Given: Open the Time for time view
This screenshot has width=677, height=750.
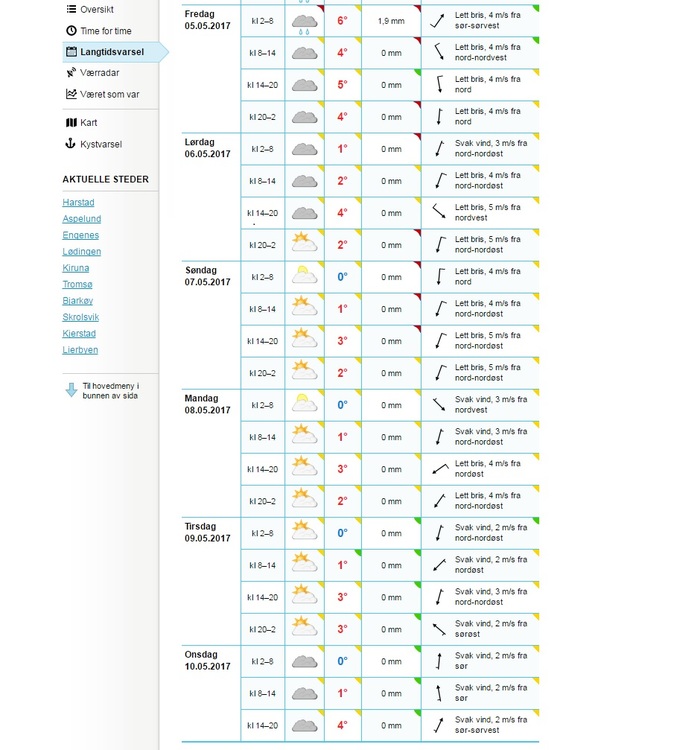Looking at the screenshot, I should tap(106, 31).
